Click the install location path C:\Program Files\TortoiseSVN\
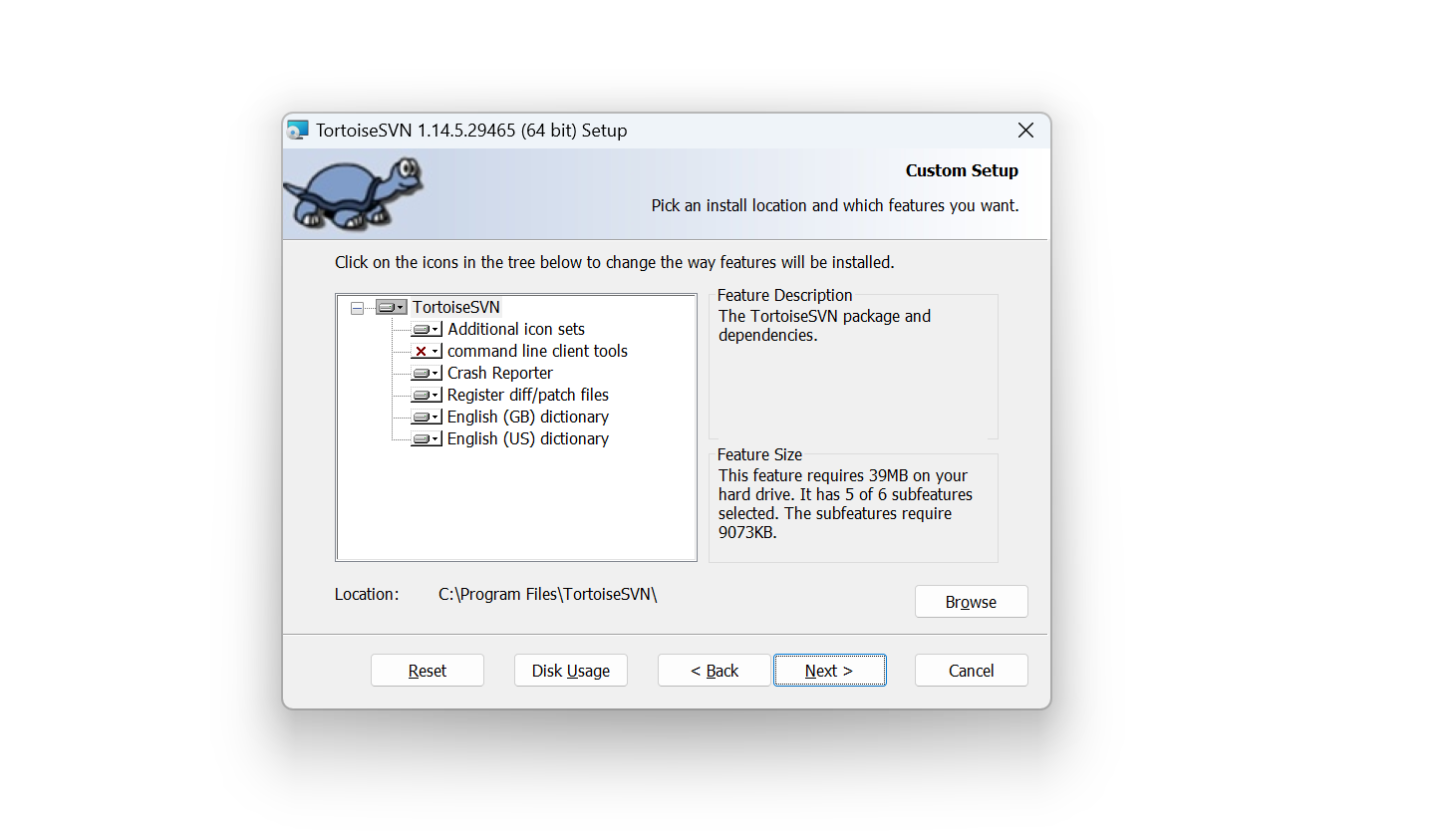This screenshot has height=840, width=1443. [x=547, y=594]
